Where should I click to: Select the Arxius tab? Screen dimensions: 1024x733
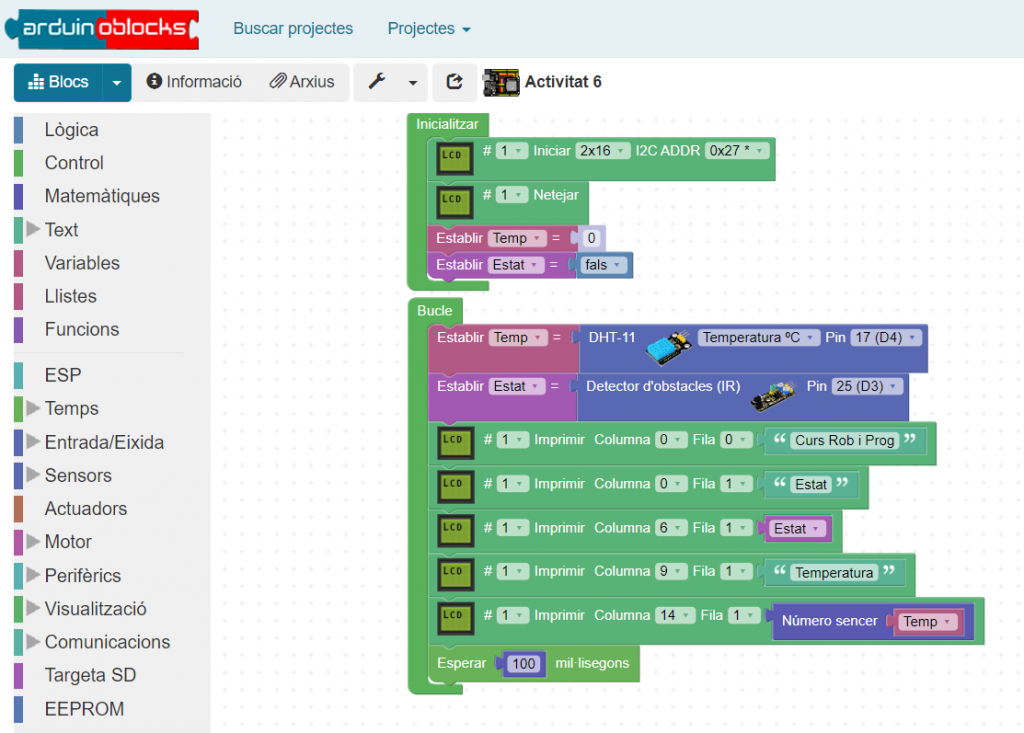point(302,82)
